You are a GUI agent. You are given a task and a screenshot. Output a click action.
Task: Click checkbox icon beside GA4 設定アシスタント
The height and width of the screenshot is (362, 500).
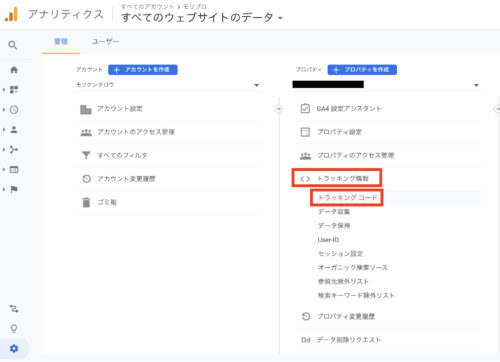pos(305,108)
